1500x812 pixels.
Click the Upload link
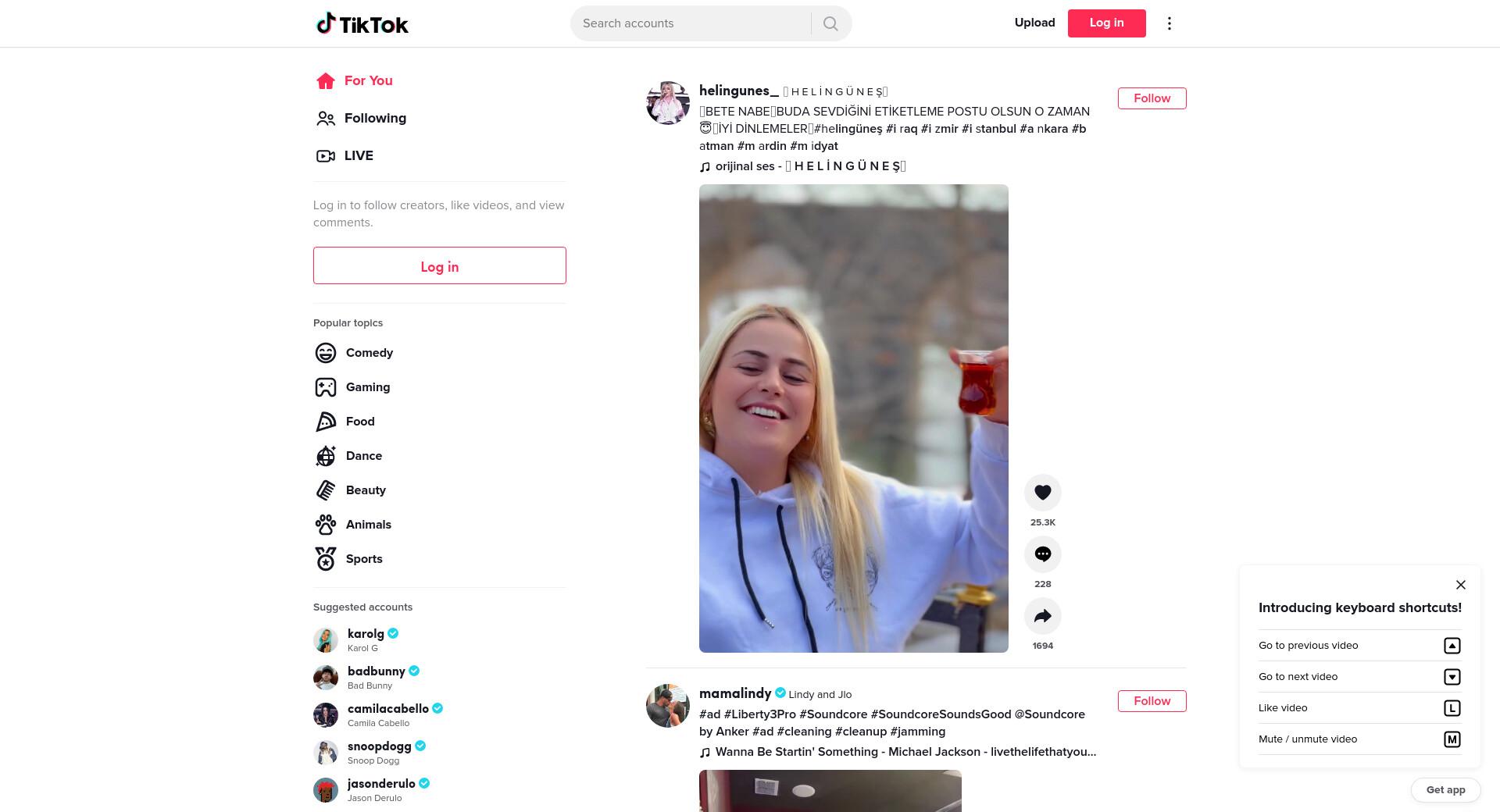pyautogui.click(x=1034, y=23)
